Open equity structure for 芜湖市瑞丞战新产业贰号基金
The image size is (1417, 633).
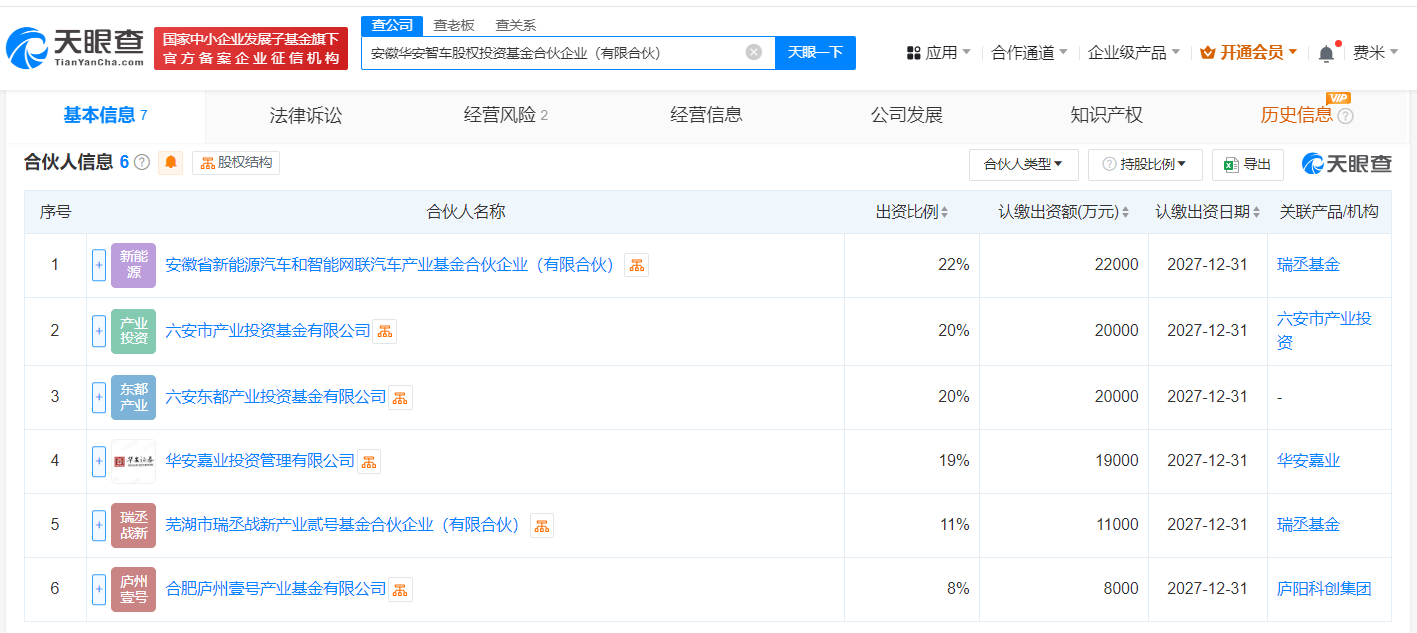542,525
